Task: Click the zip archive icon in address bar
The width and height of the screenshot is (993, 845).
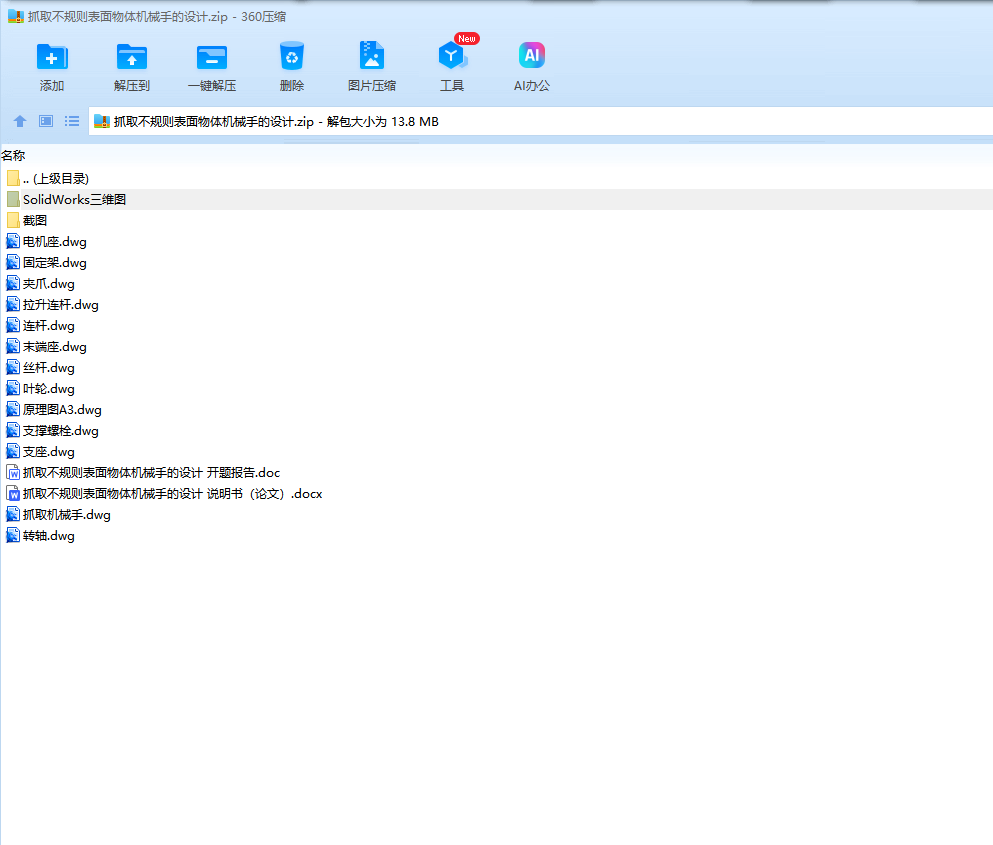Action: [x=102, y=121]
